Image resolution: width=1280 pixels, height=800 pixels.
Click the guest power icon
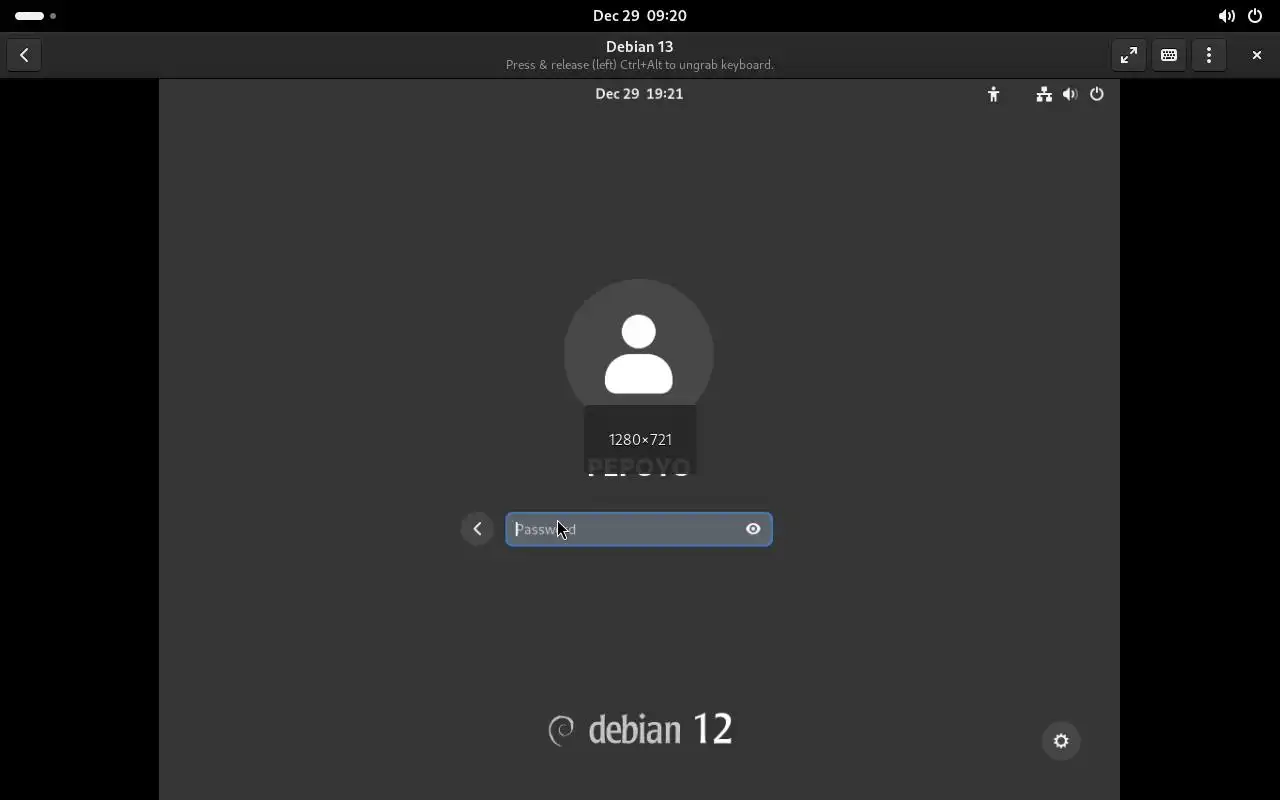tap(1097, 94)
